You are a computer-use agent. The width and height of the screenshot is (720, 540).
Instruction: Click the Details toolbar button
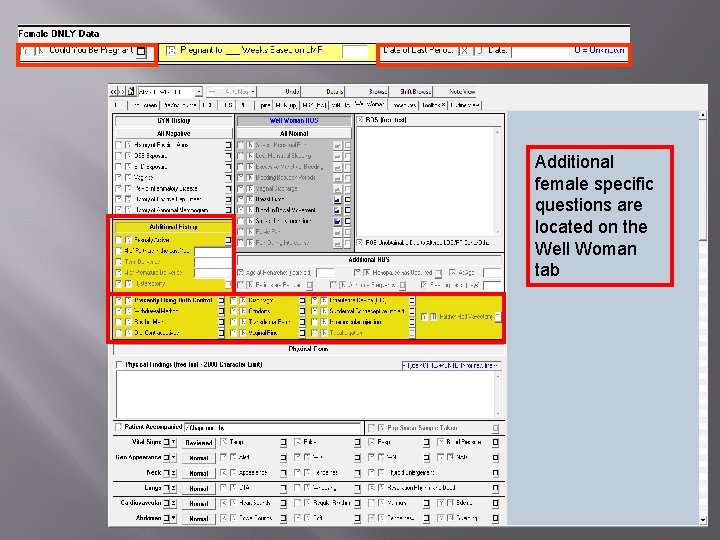tap(323, 92)
